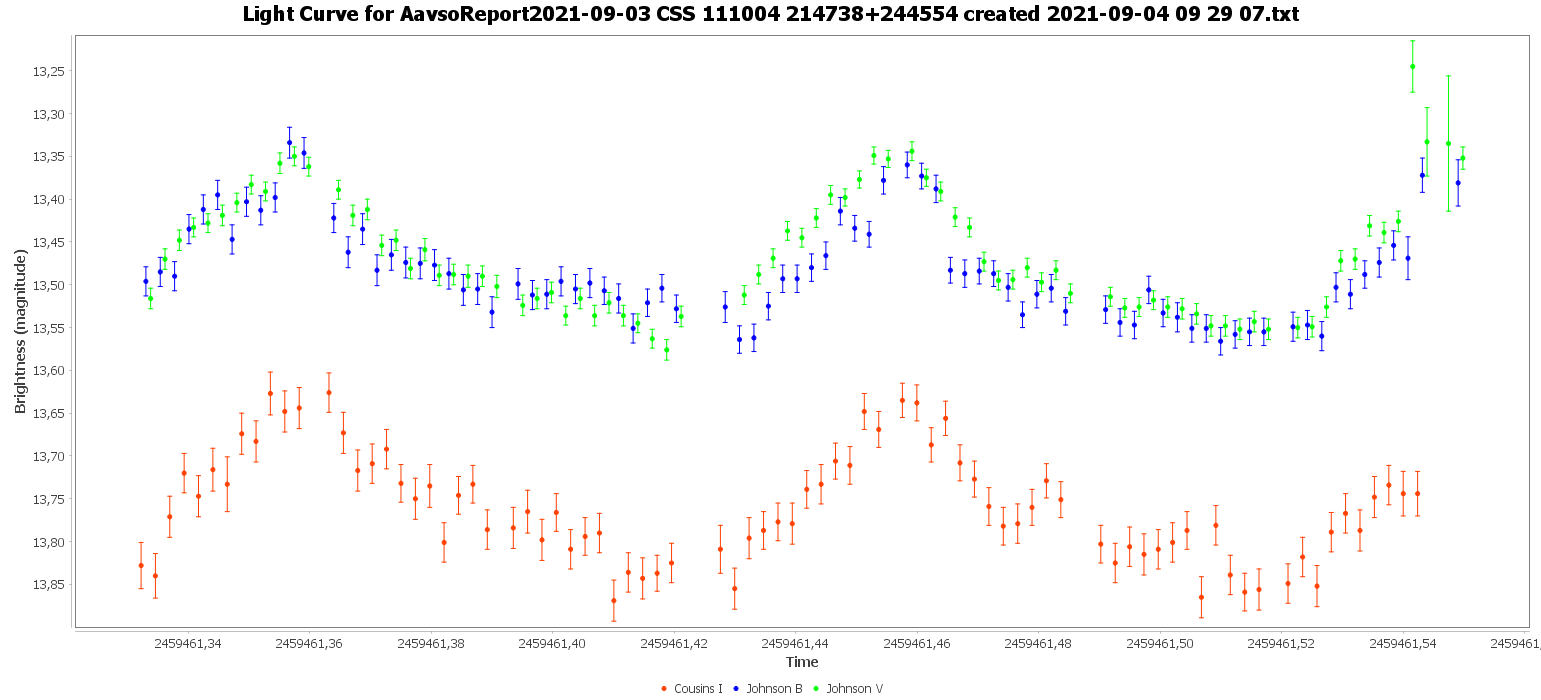Select the Time x-axis label
The width and height of the screenshot is (1541, 700).
(802, 662)
